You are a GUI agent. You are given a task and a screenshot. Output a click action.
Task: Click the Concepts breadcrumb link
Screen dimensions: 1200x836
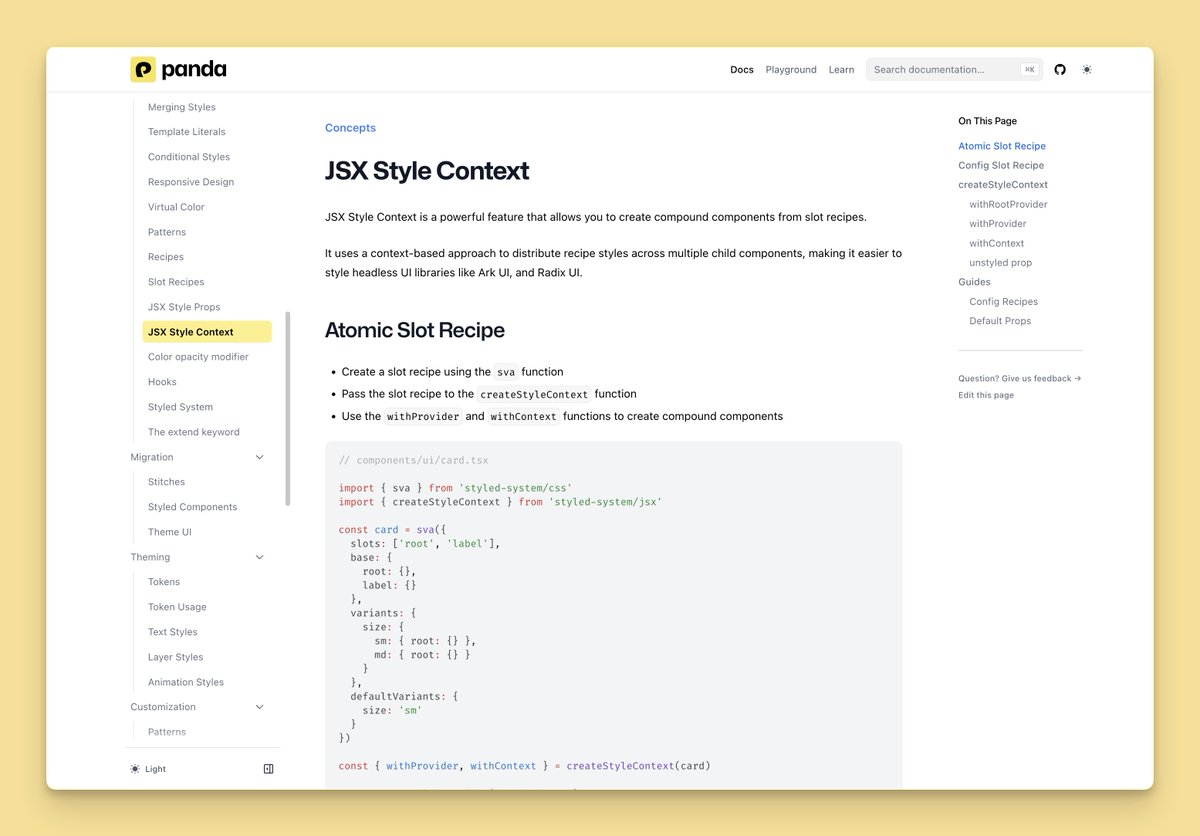click(x=350, y=128)
